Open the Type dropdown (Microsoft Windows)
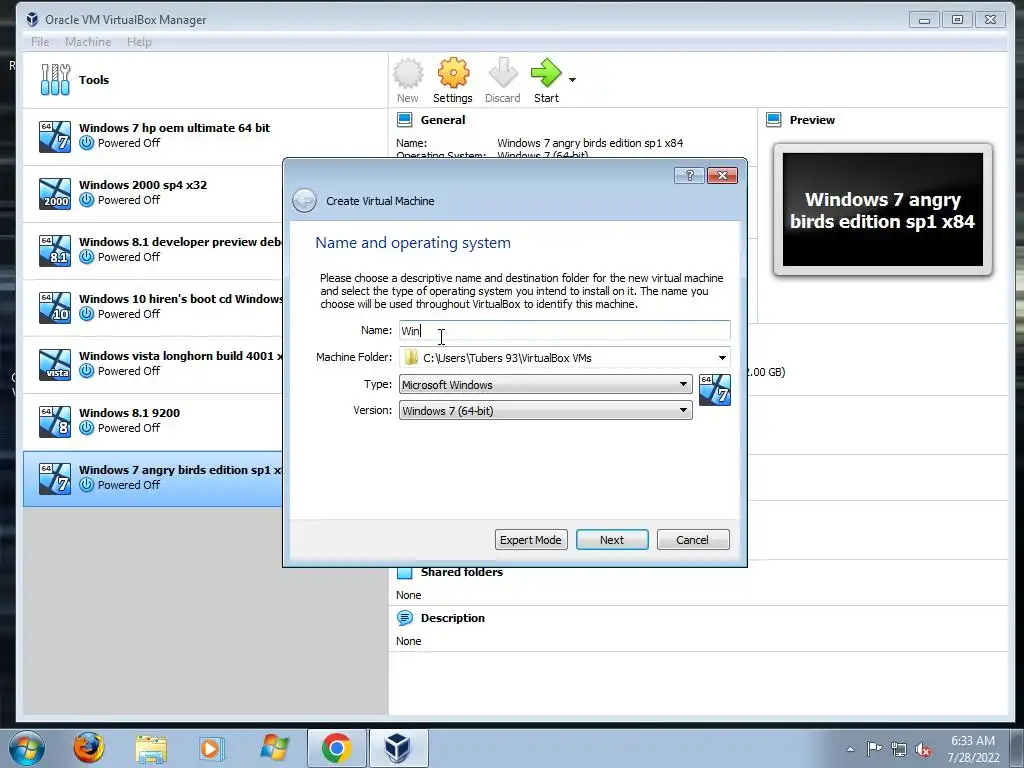 545,385
